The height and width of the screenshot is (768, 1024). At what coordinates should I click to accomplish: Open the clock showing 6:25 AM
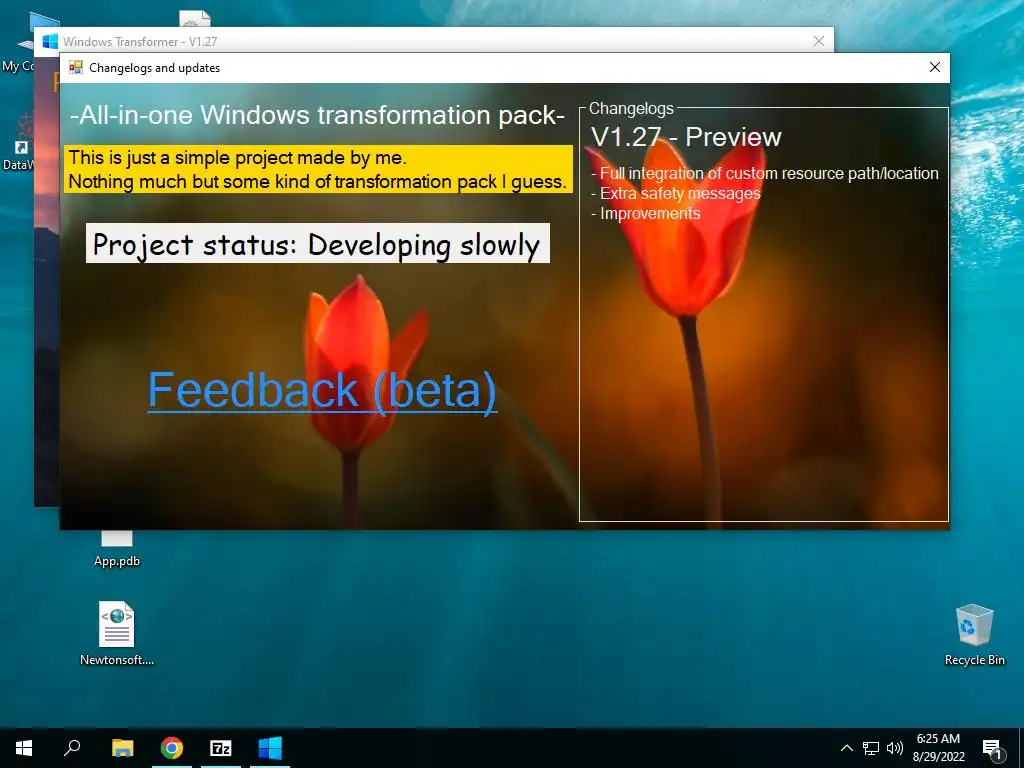(938, 748)
